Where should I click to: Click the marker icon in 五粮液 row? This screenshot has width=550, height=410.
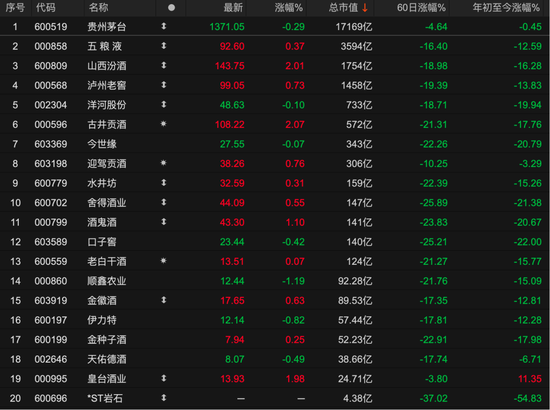[163, 46]
